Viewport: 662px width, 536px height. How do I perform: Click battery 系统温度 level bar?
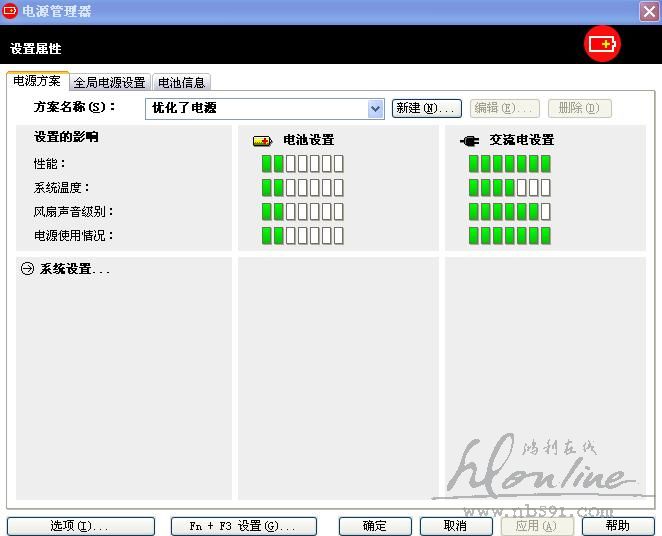(x=303, y=188)
